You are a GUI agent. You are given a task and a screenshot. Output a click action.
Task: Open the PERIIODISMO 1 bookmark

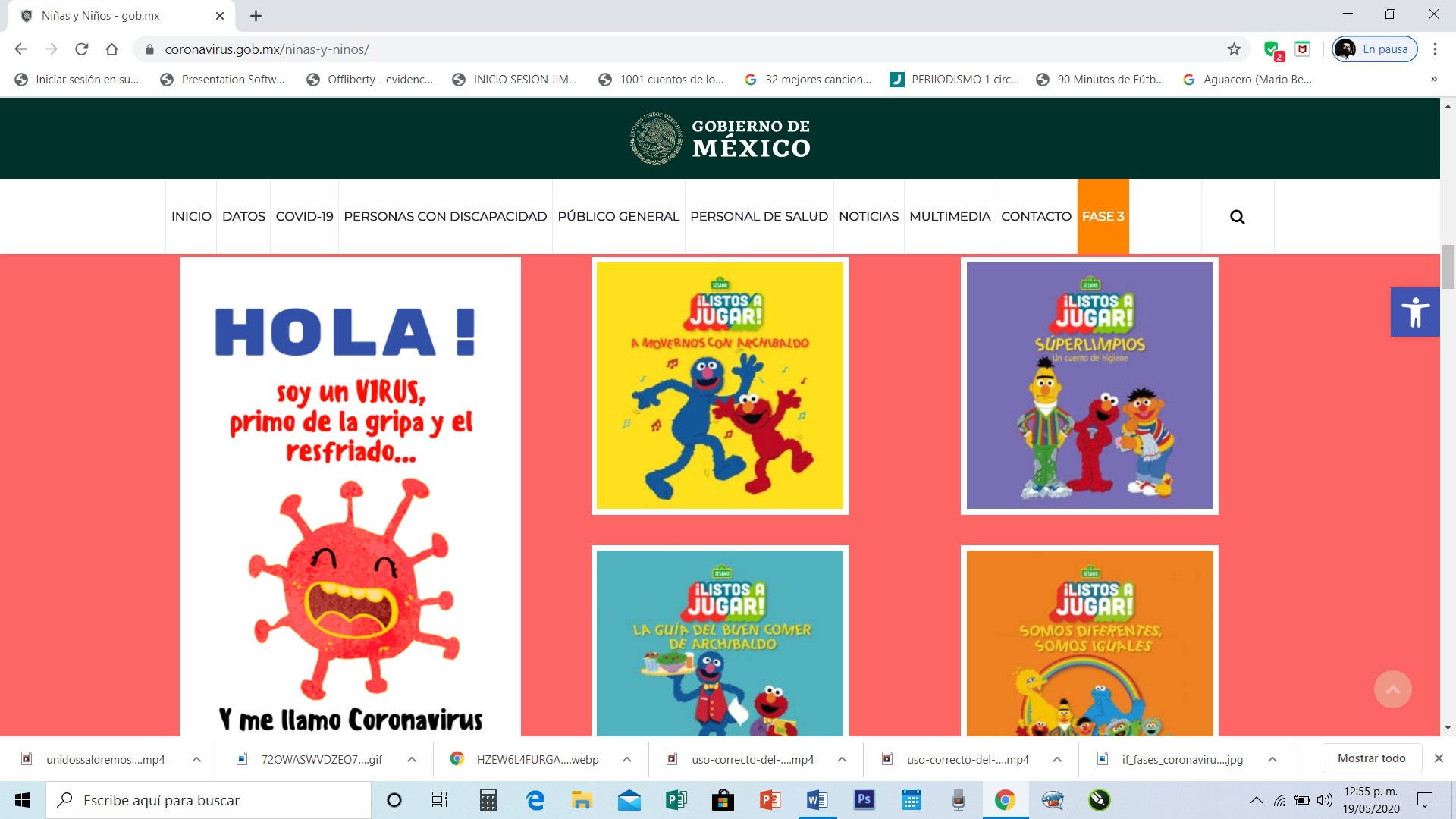(x=954, y=80)
